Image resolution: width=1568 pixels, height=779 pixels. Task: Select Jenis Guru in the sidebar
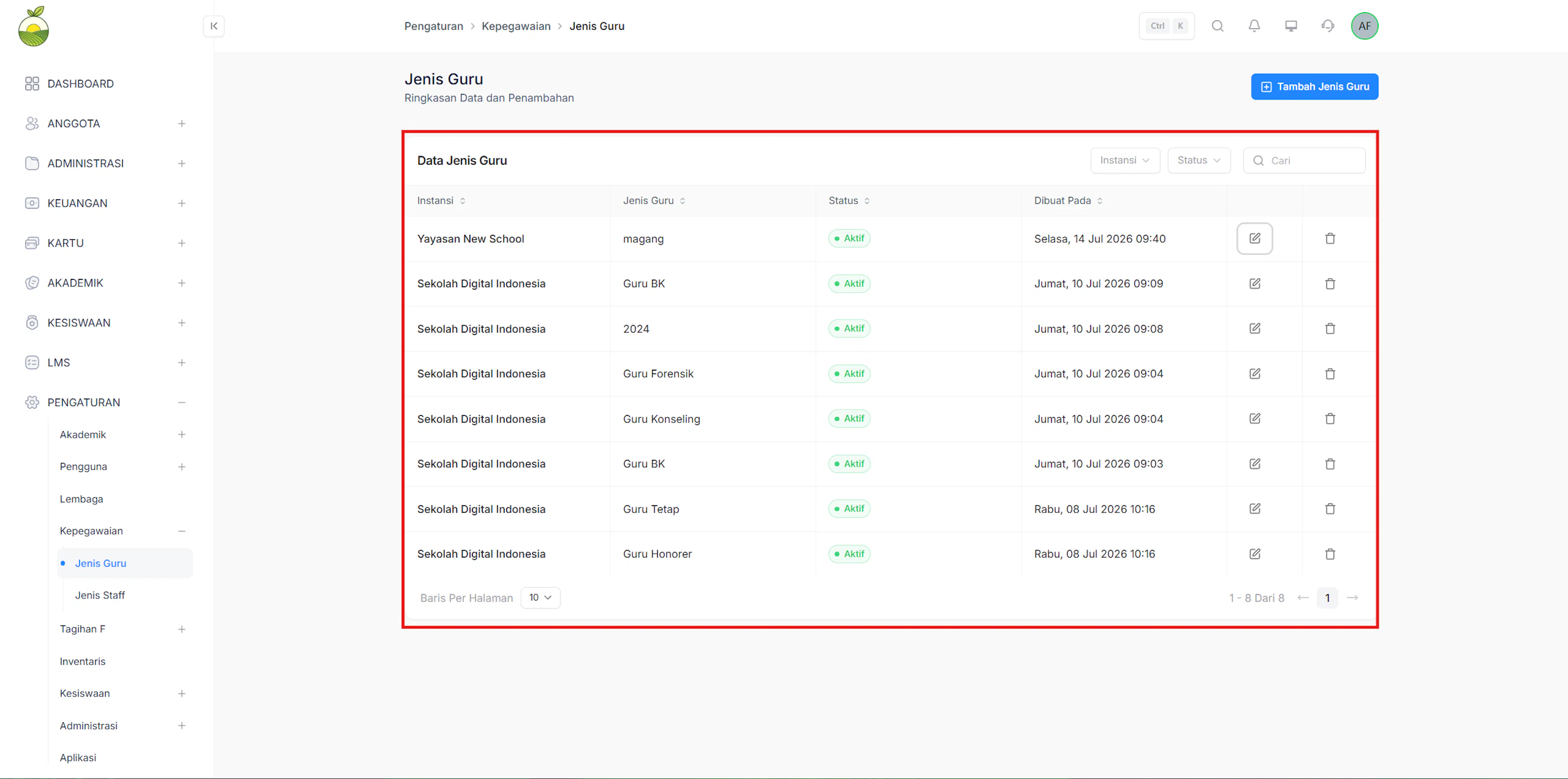(125, 563)
